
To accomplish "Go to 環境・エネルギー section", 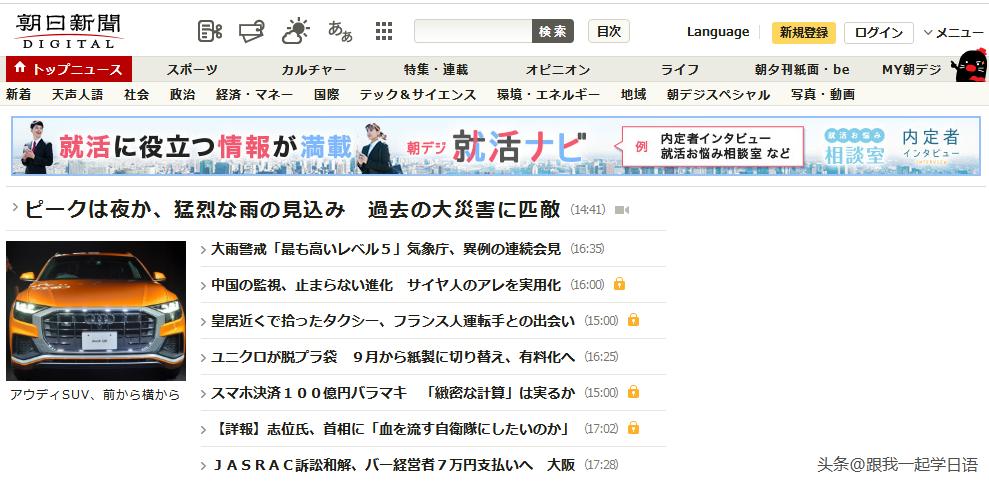I will [x=548, y=95].
